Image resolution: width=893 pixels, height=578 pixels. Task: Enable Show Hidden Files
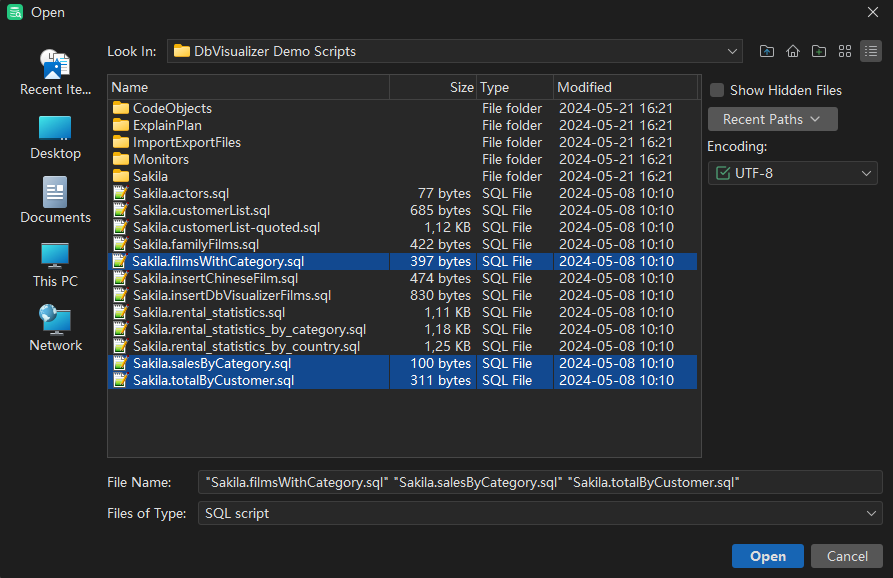tap(716, 90)
